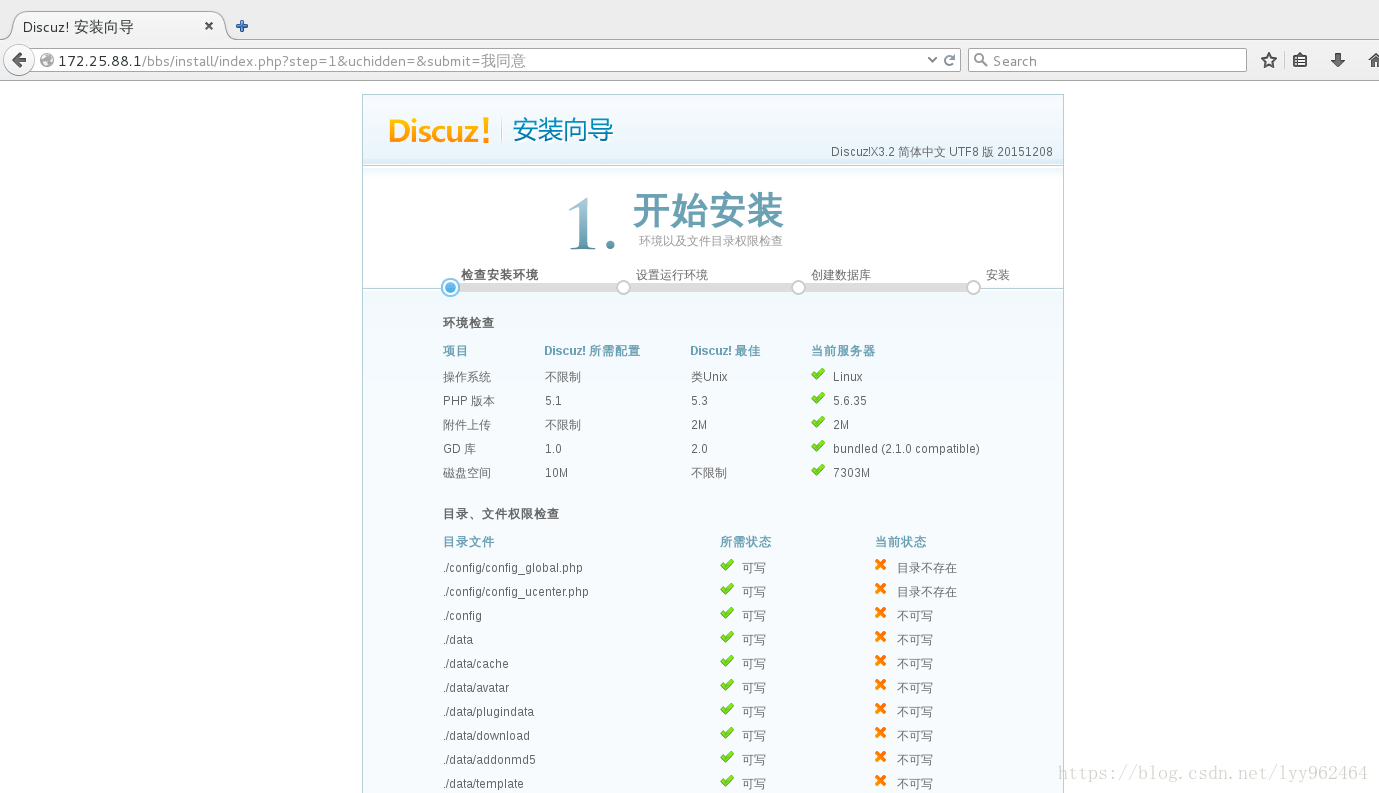Click the 磁盘空间 row label

(x=467, y=473)
